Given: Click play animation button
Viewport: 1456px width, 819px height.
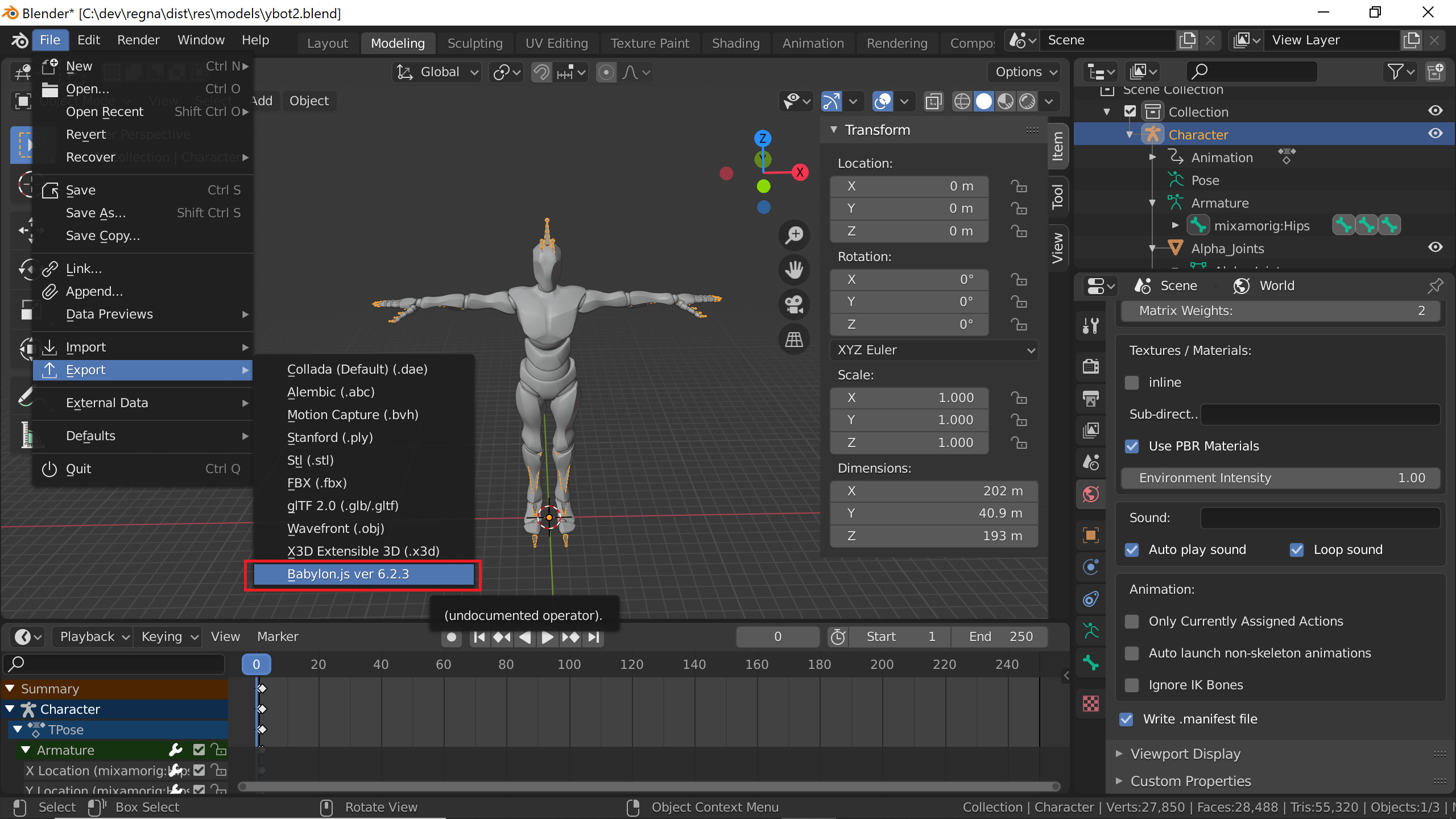Looking at the screenshot, I should point(547,638).
